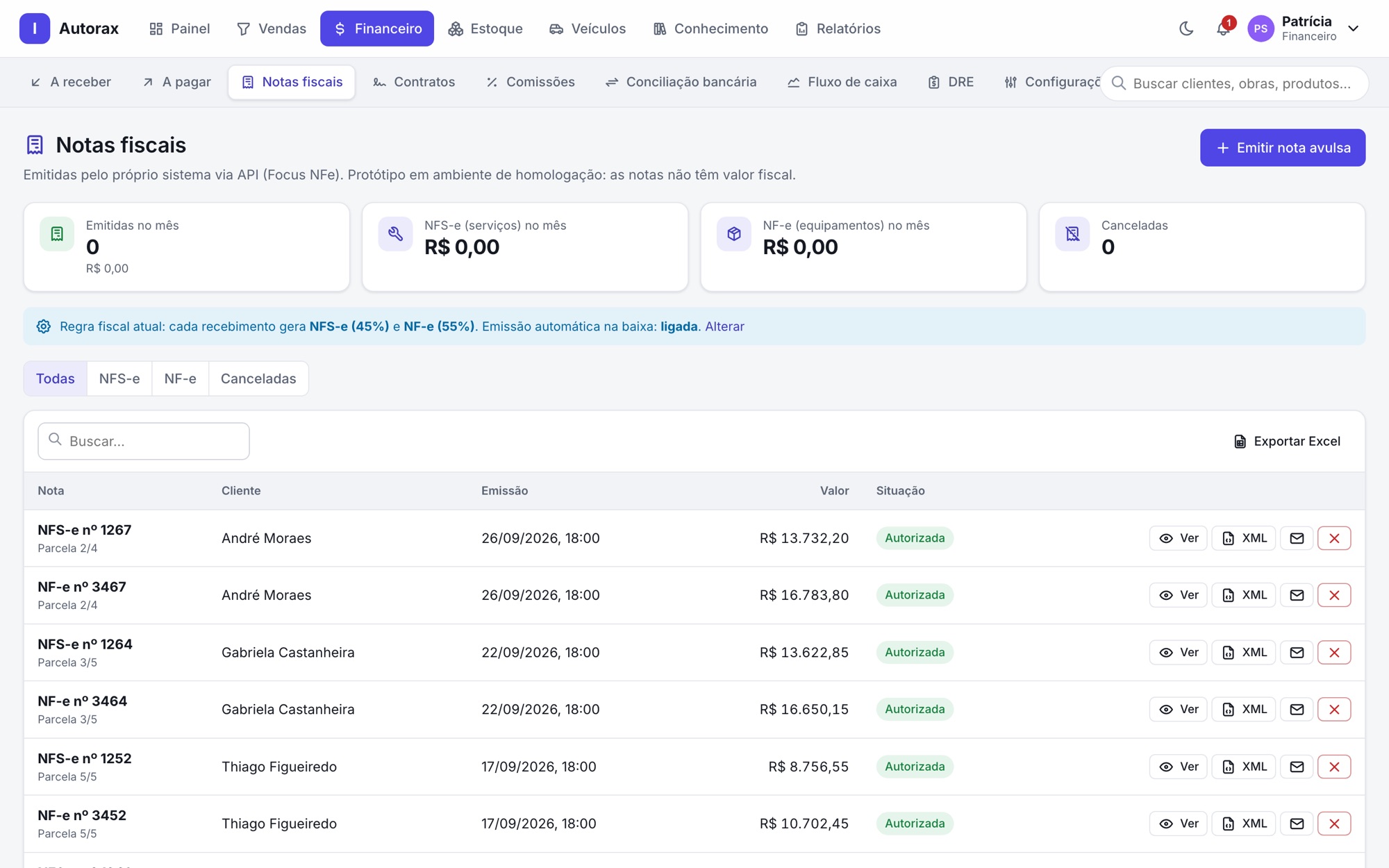Toggle dark mode with the moon icon
1389x868 pixels.
tap(1186, 28)
